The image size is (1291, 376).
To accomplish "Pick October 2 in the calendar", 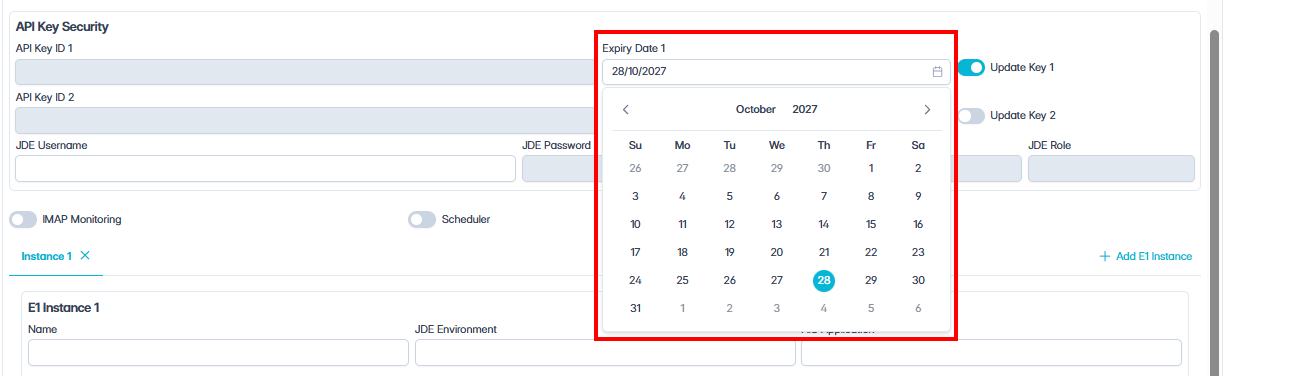I will (918, 168).
